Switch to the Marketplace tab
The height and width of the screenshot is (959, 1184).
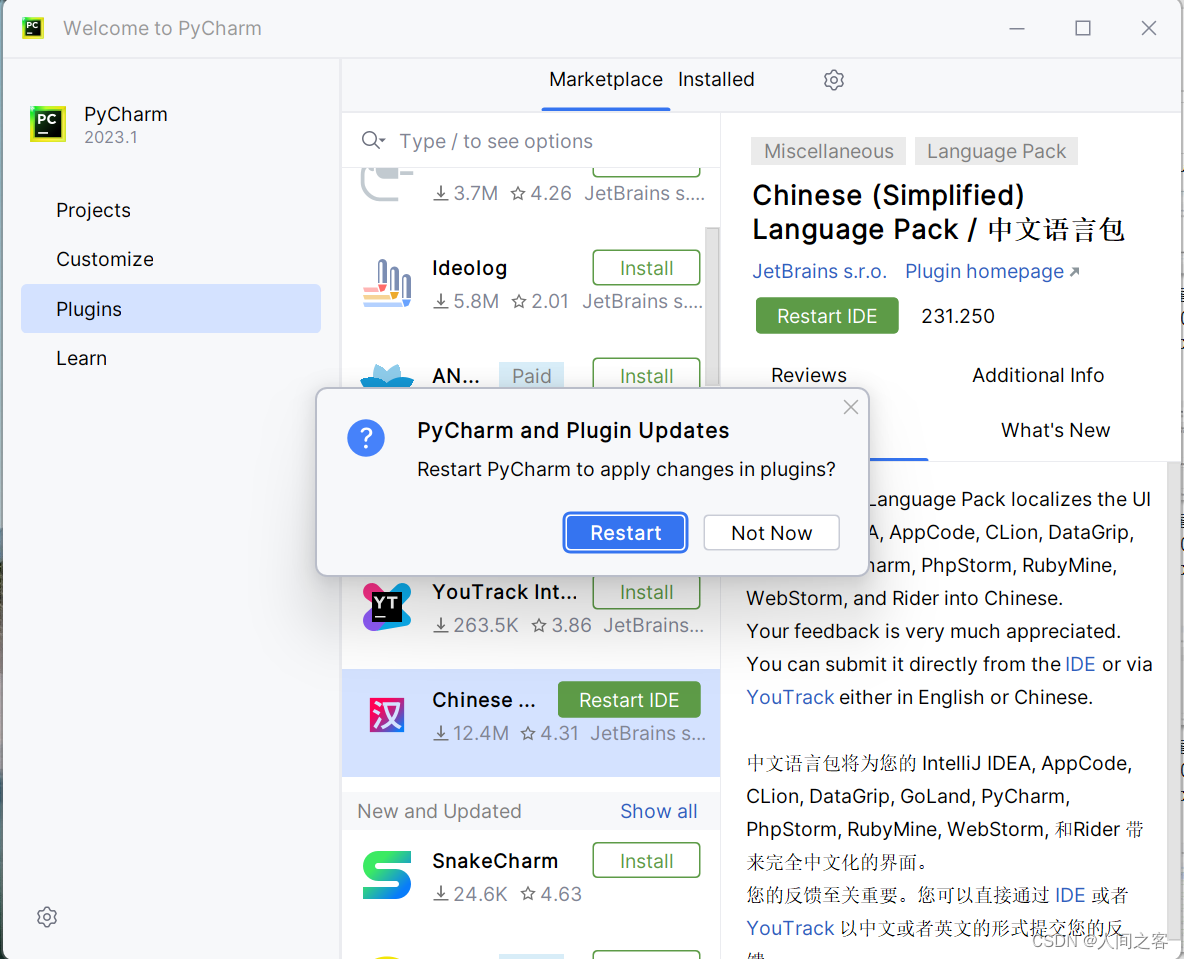[606, 79]
